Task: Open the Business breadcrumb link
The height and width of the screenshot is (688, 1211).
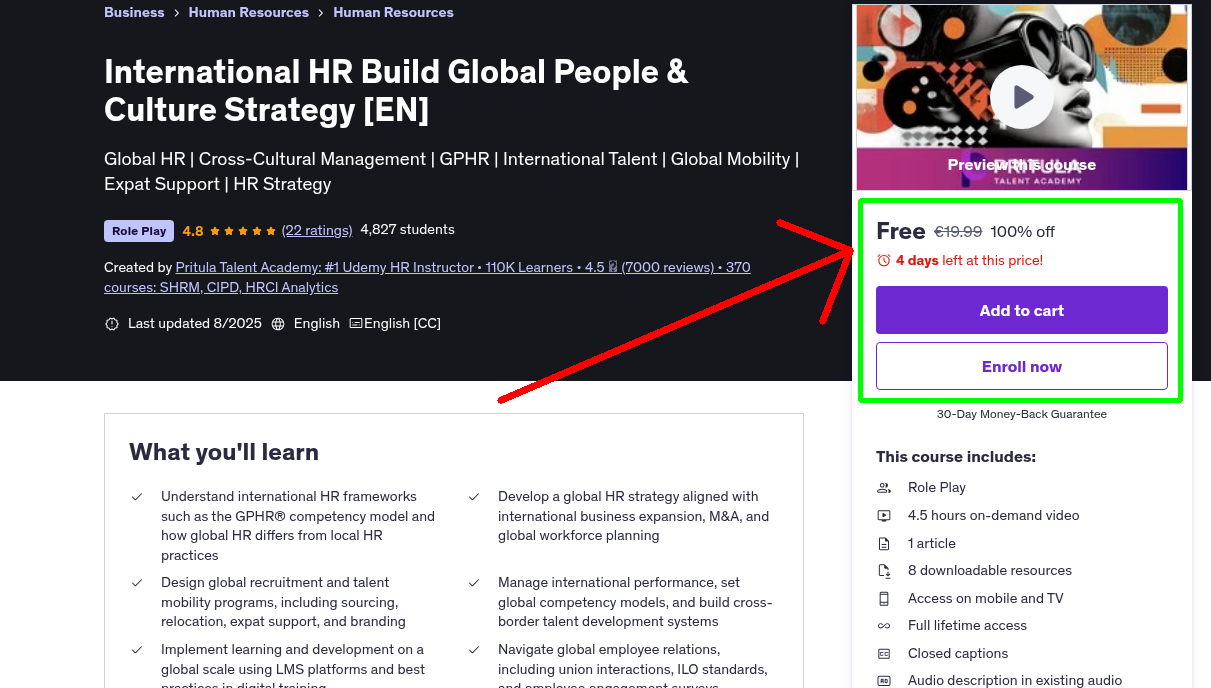Action: pos(134,12)
